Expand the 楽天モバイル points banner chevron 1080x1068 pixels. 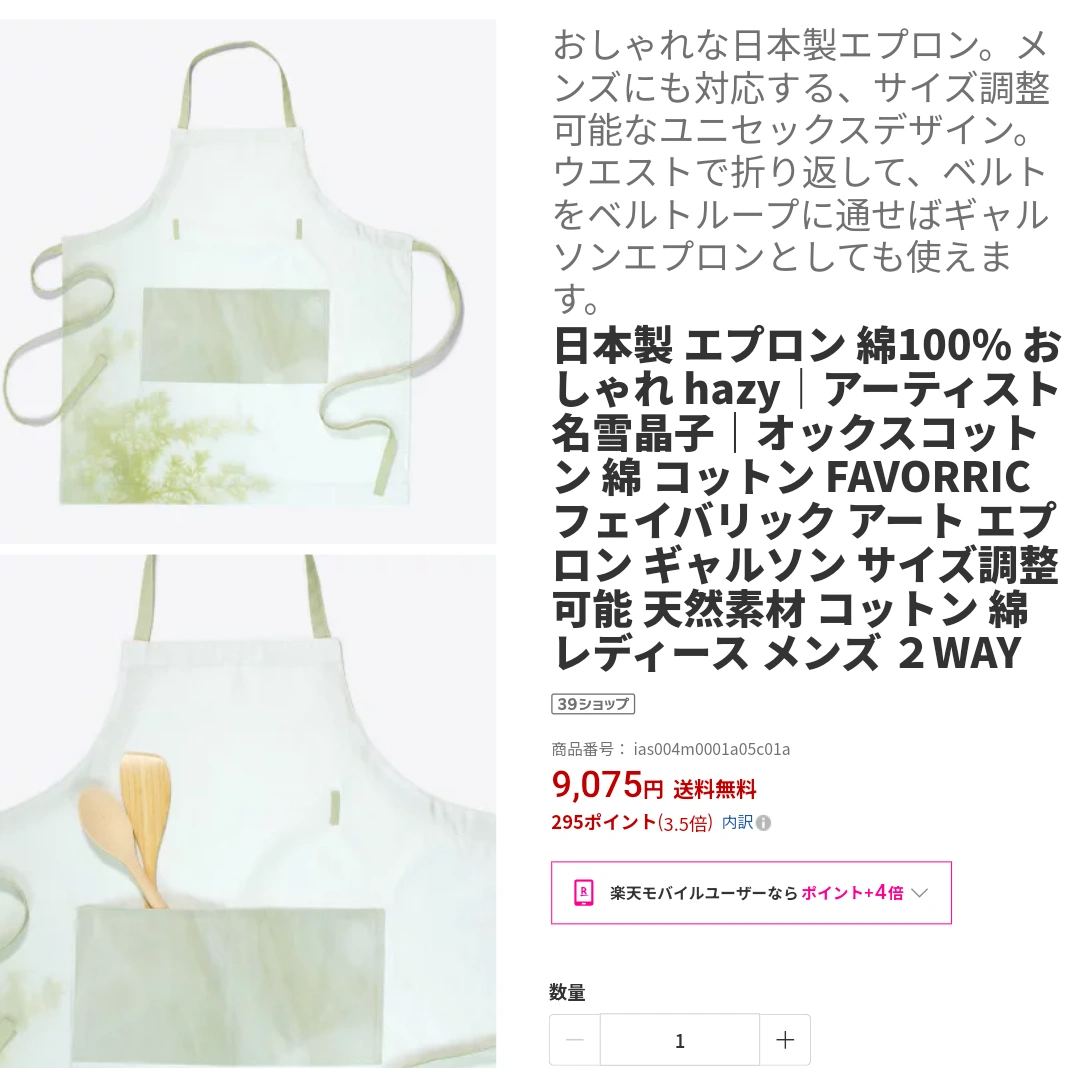coord(920,892)
